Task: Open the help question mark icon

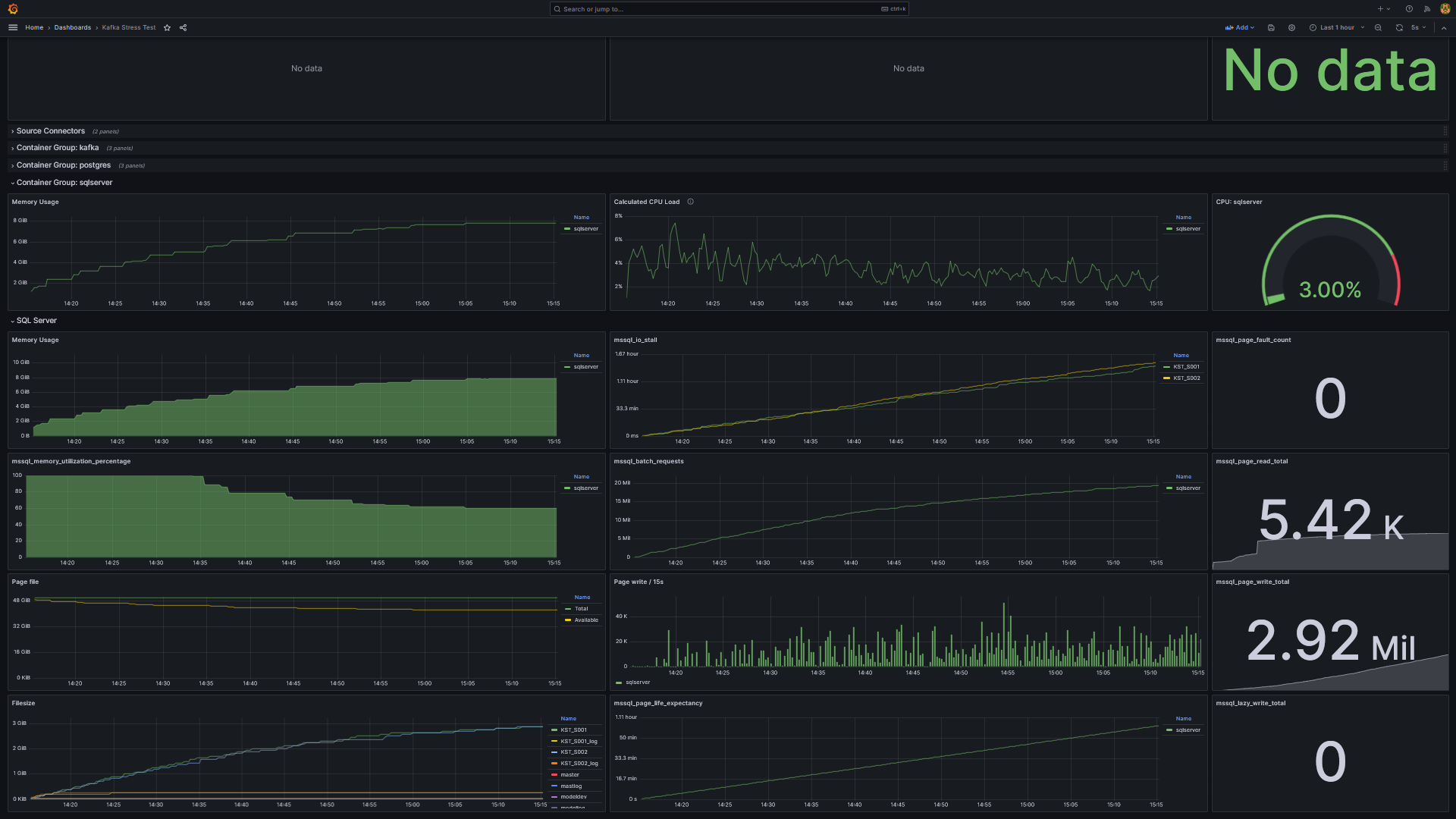Action: pos(1409,9)
